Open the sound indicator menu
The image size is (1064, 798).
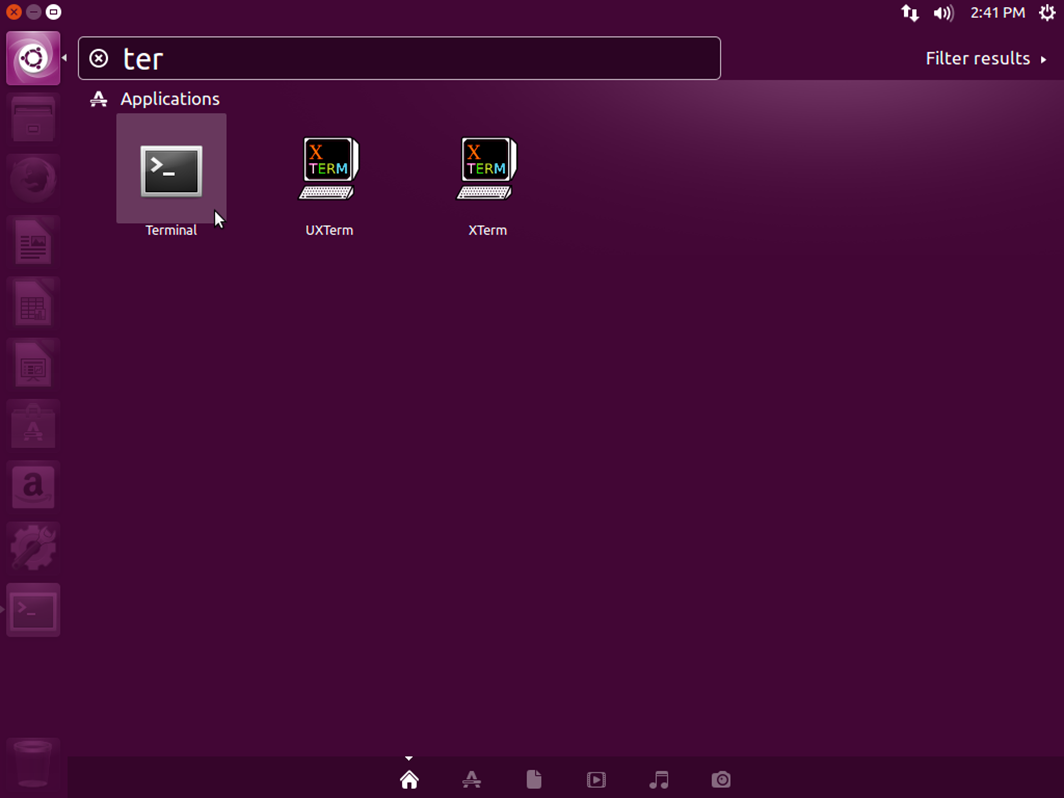click(943, 13)
